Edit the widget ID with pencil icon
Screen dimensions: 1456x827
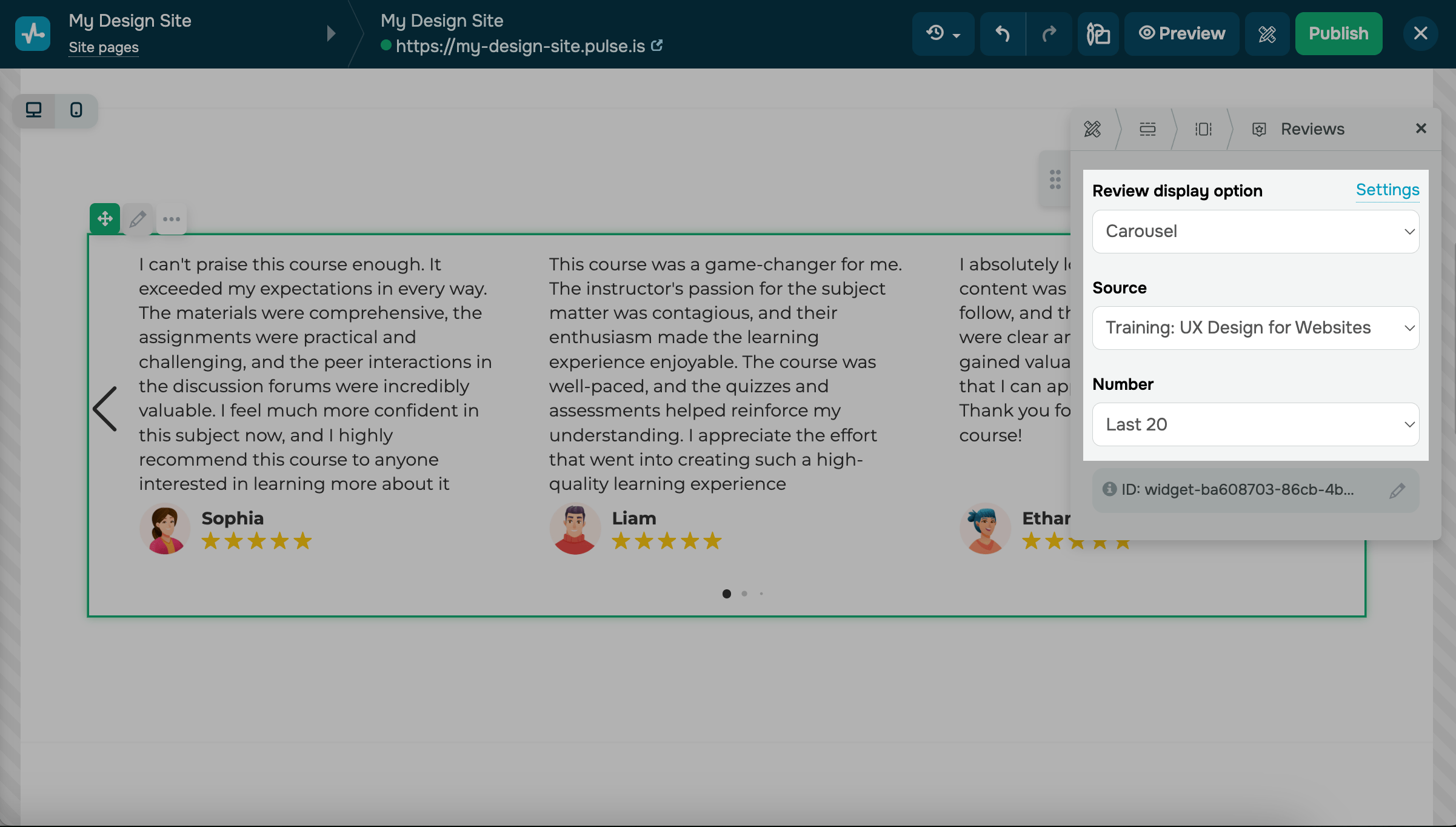pos(1397,491)
